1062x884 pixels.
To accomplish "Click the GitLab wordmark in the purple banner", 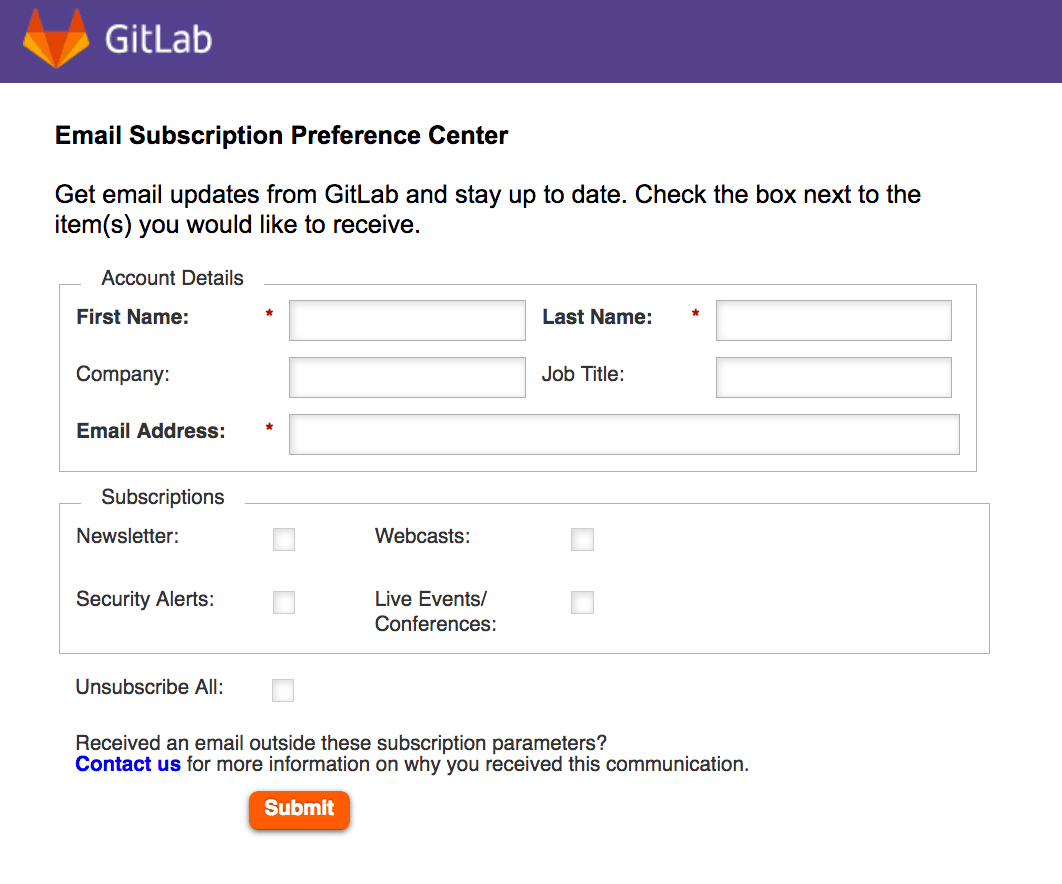I will tap(160, 40).
